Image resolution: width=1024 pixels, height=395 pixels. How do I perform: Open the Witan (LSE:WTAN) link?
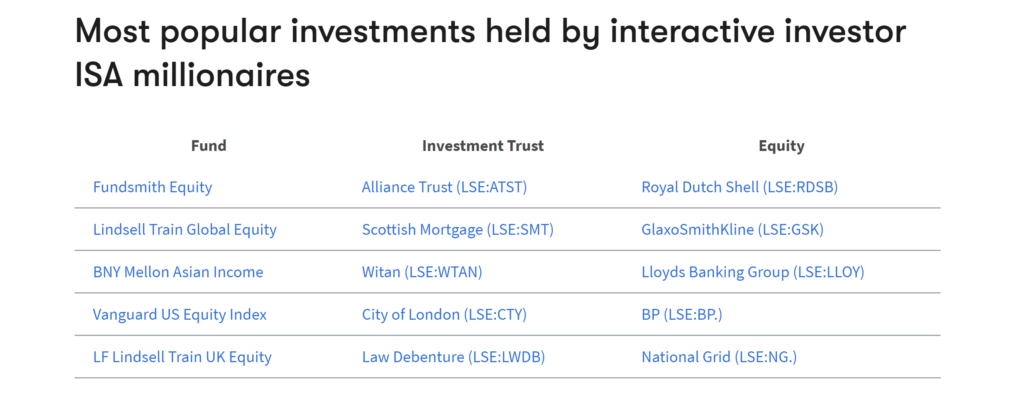(422, 272)
